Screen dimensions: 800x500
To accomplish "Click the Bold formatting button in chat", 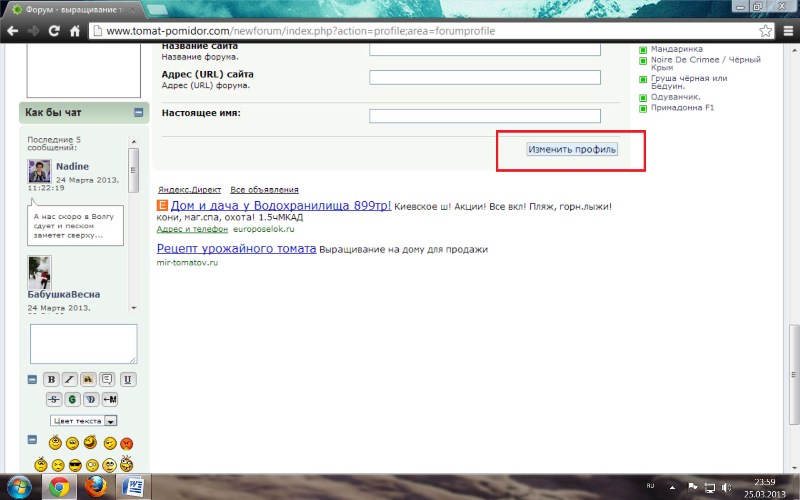I will [52, 380].
